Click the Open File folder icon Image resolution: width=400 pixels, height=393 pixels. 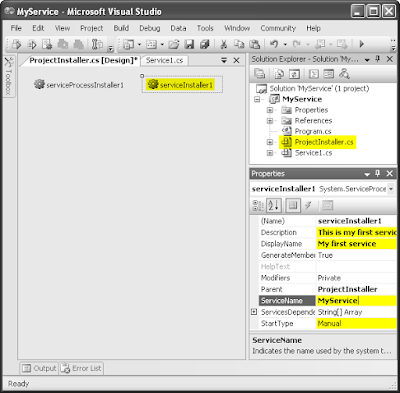[174, 44]
